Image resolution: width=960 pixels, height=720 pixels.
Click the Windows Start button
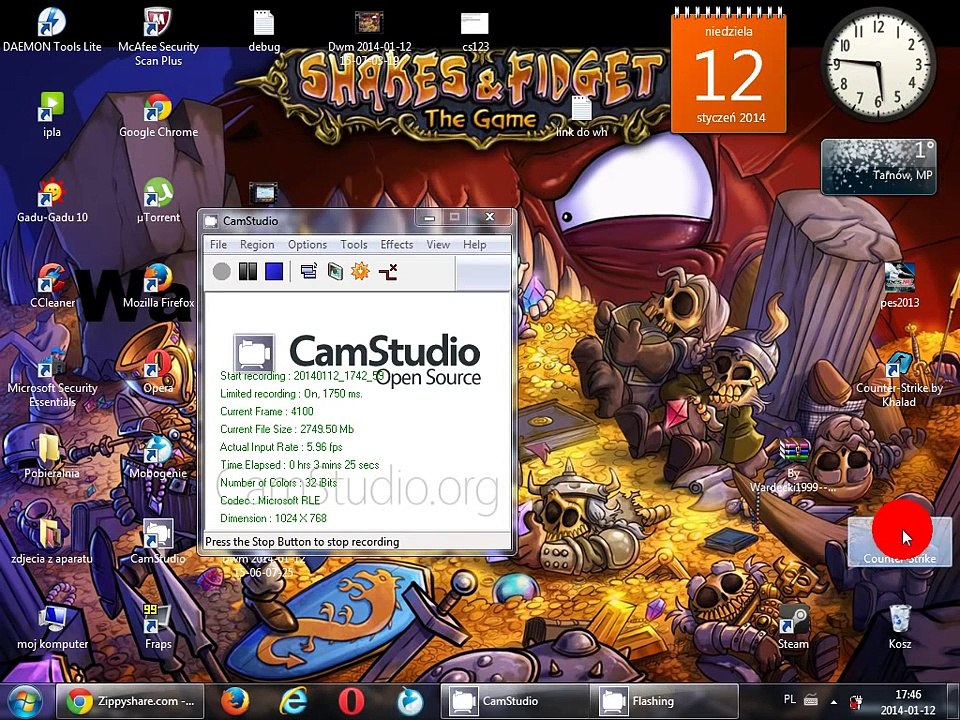(24, 702)
